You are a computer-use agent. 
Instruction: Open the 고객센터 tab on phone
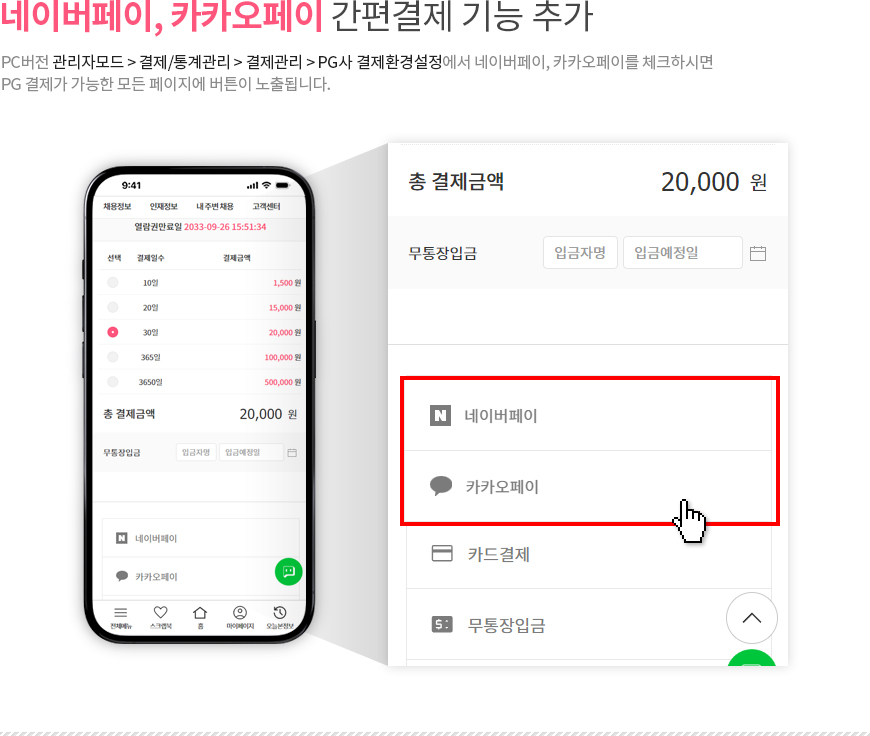point(266,206)
